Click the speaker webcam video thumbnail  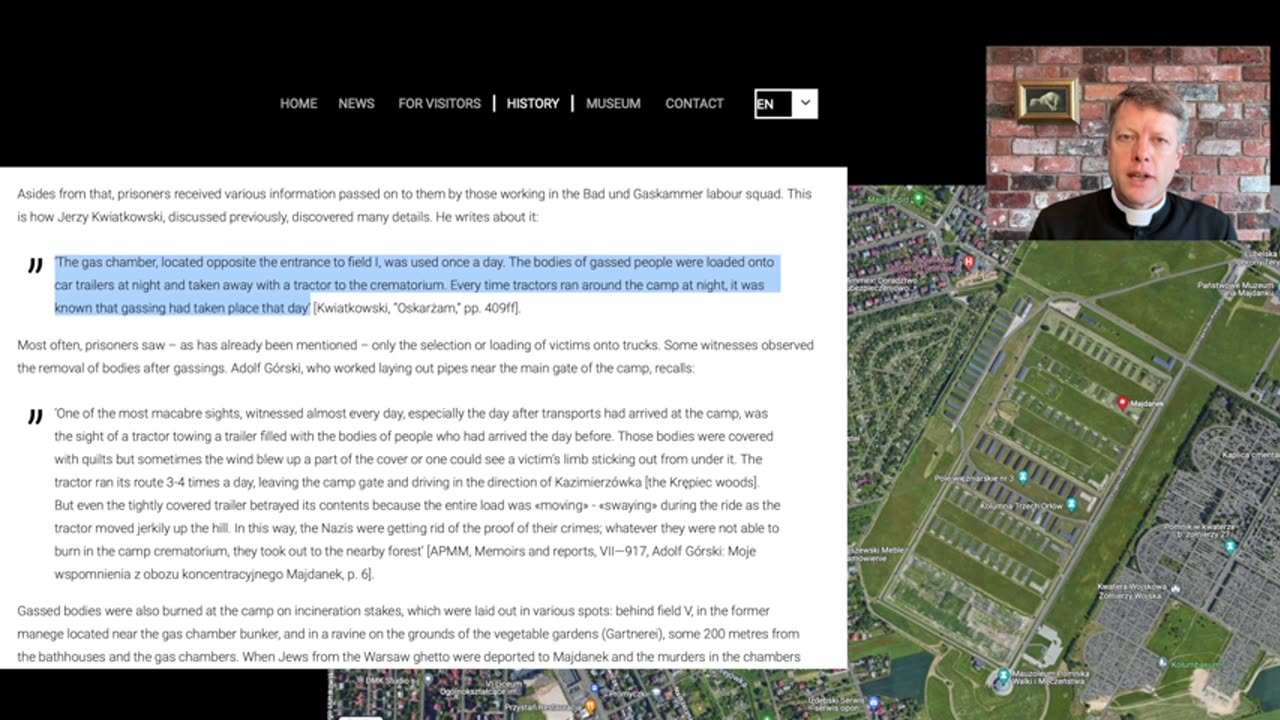pos(1128,143)
